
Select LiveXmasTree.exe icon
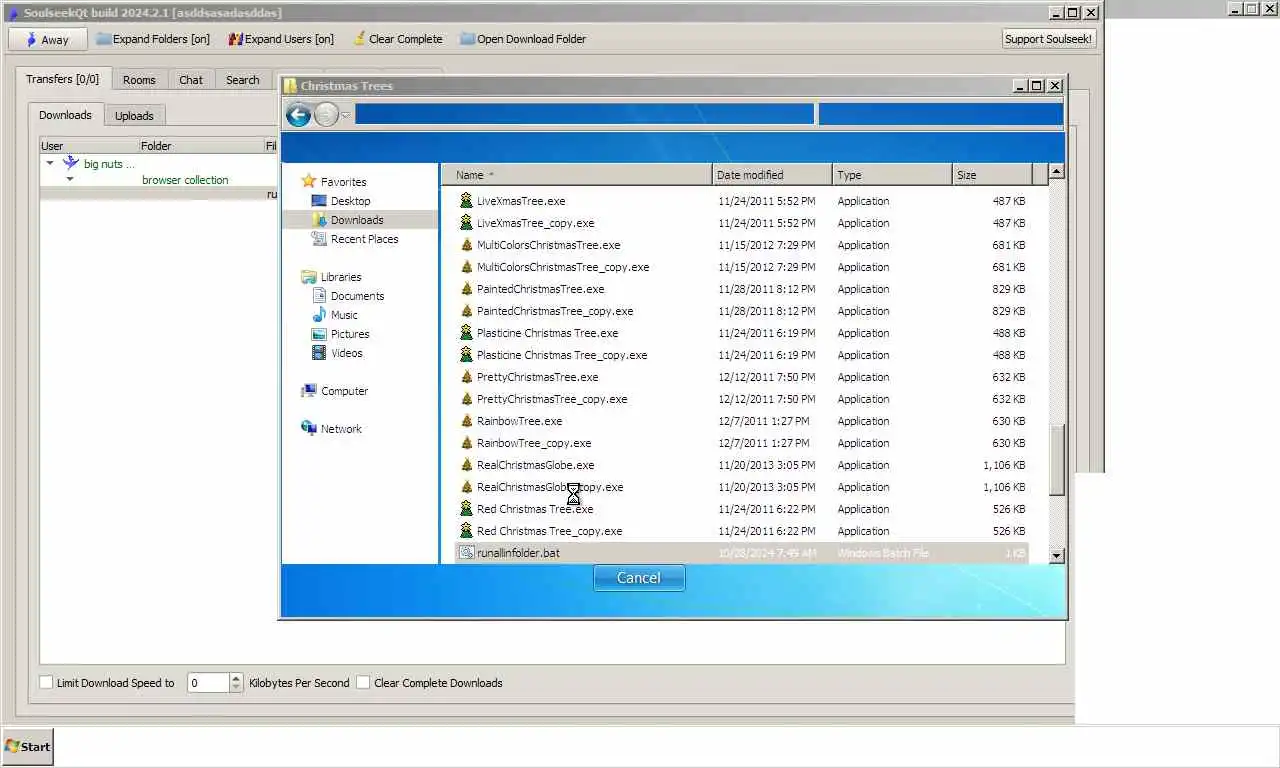point(466,201)
